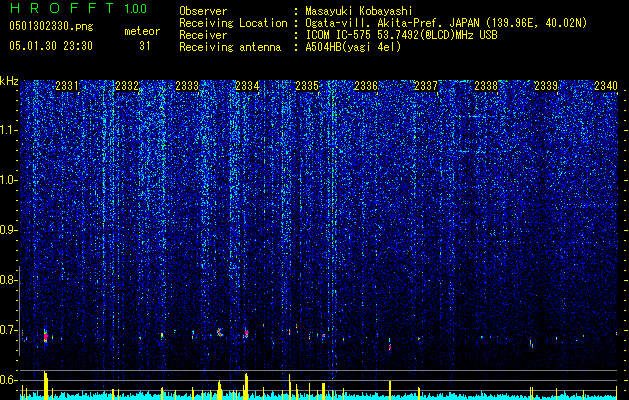This screenshot has height=400, width=629.
Task: Select the A504HB(yagi 4el) antenna text
Action: click(353, 47)
